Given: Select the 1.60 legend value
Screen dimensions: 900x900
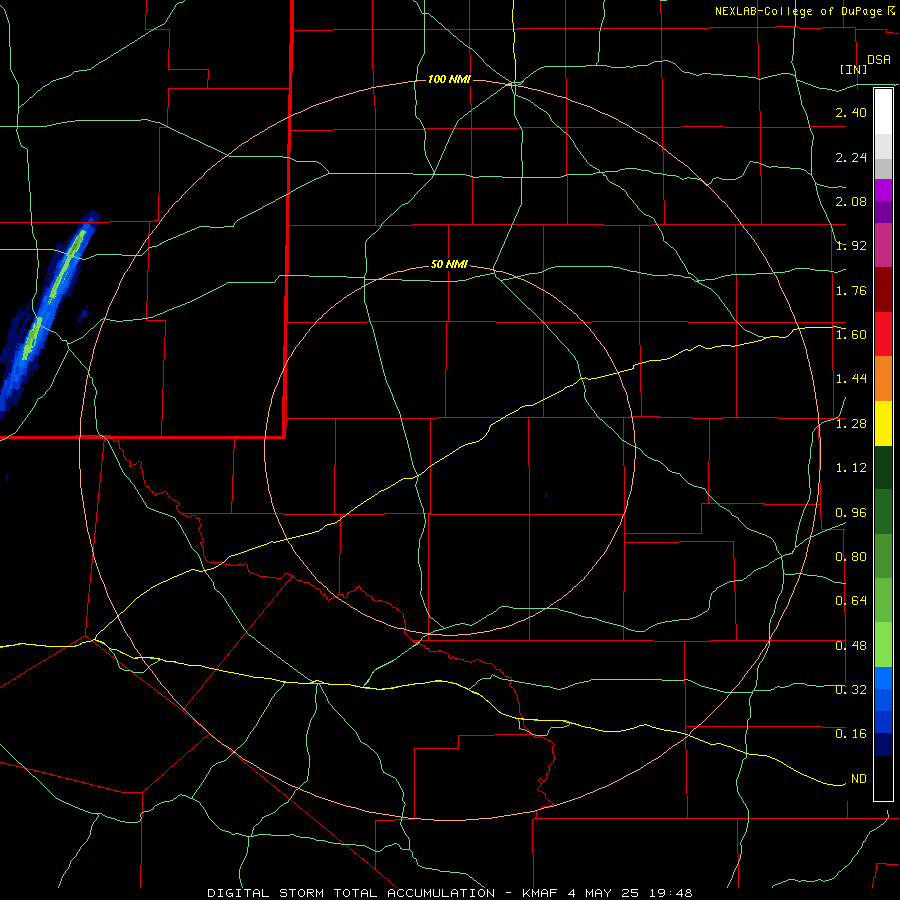Looking at the screenshot, I should pyautogui.click(x=851, y=335).
